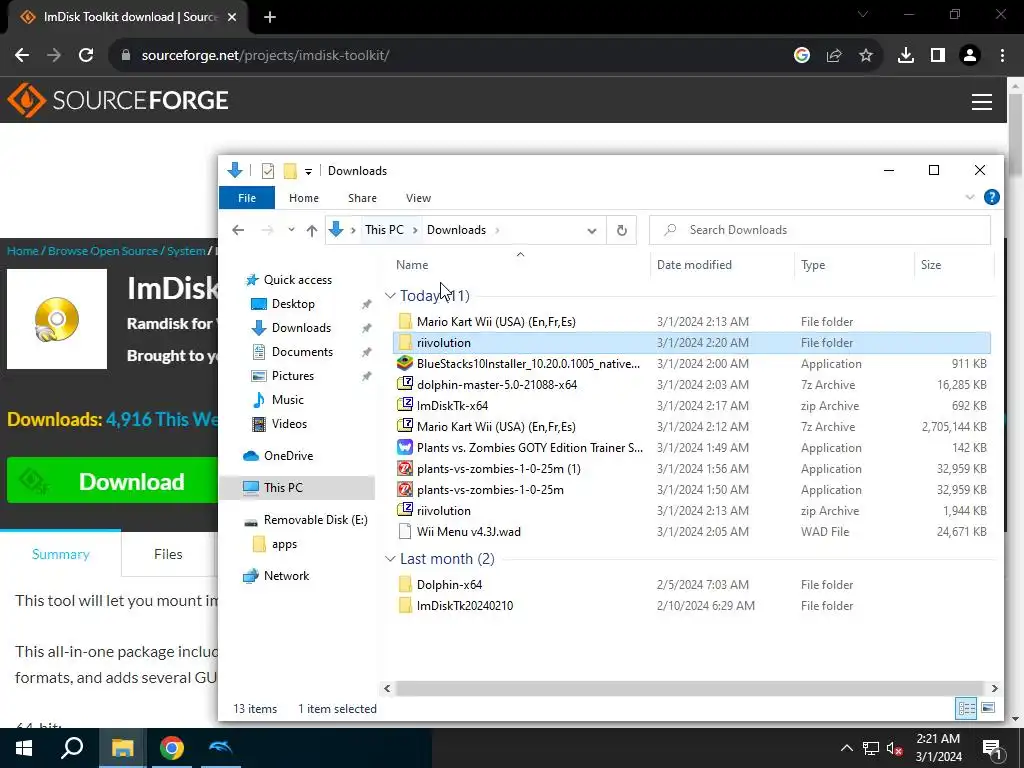Collapse the Today group
The image size is (1024, 768).
point(390,296)
